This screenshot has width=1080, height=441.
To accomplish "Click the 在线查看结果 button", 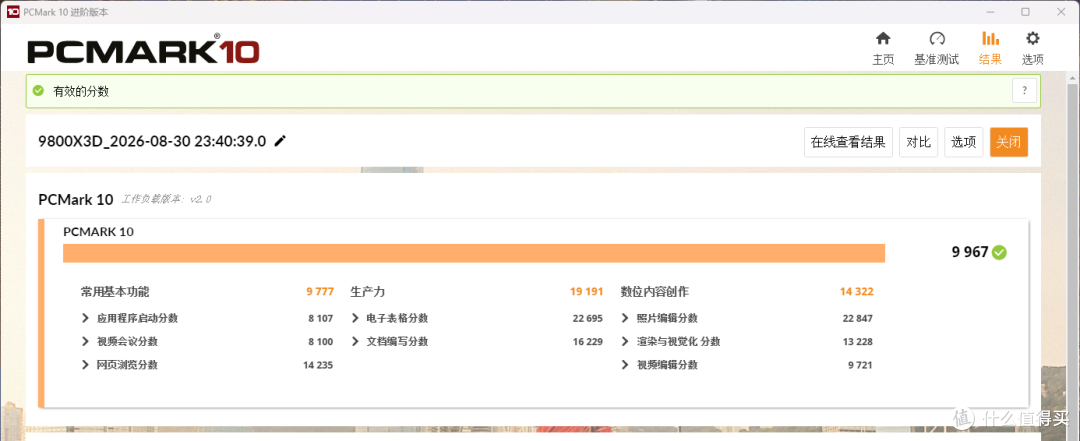I will 849,143.
